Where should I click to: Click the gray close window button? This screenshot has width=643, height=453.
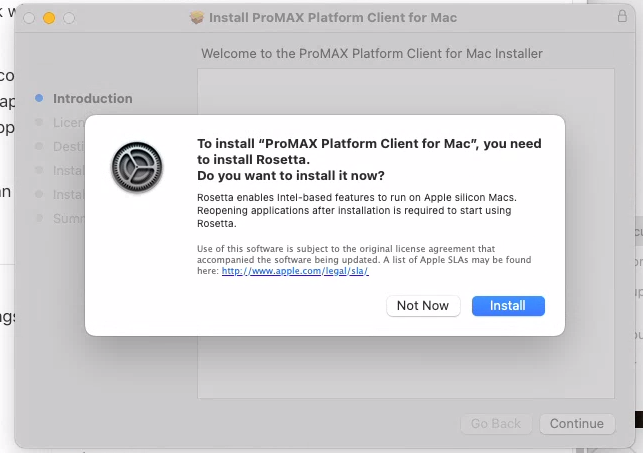[x=29, y=18]
